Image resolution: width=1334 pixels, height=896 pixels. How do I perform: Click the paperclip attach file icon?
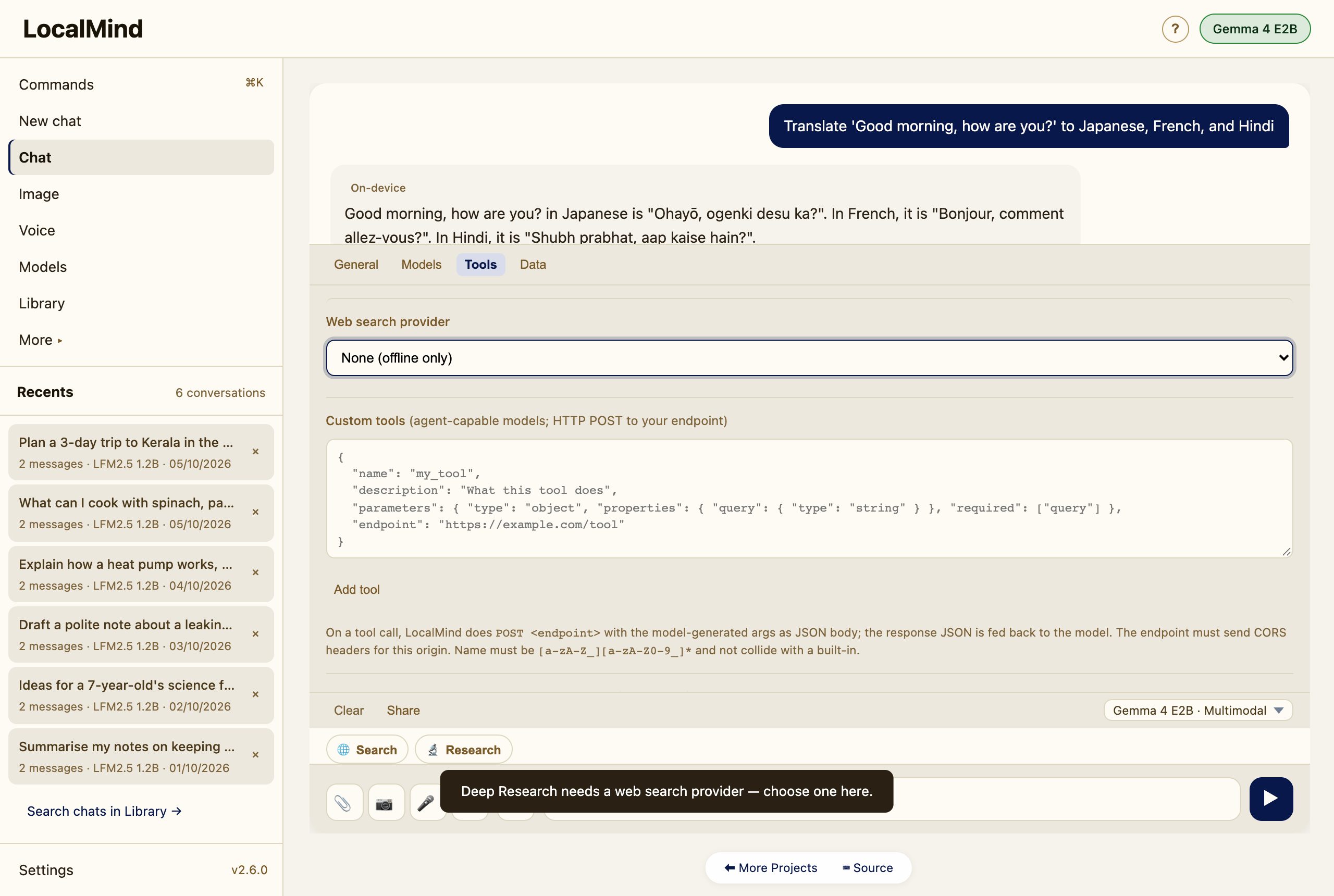pyautogui.click(x=344, y=803)
